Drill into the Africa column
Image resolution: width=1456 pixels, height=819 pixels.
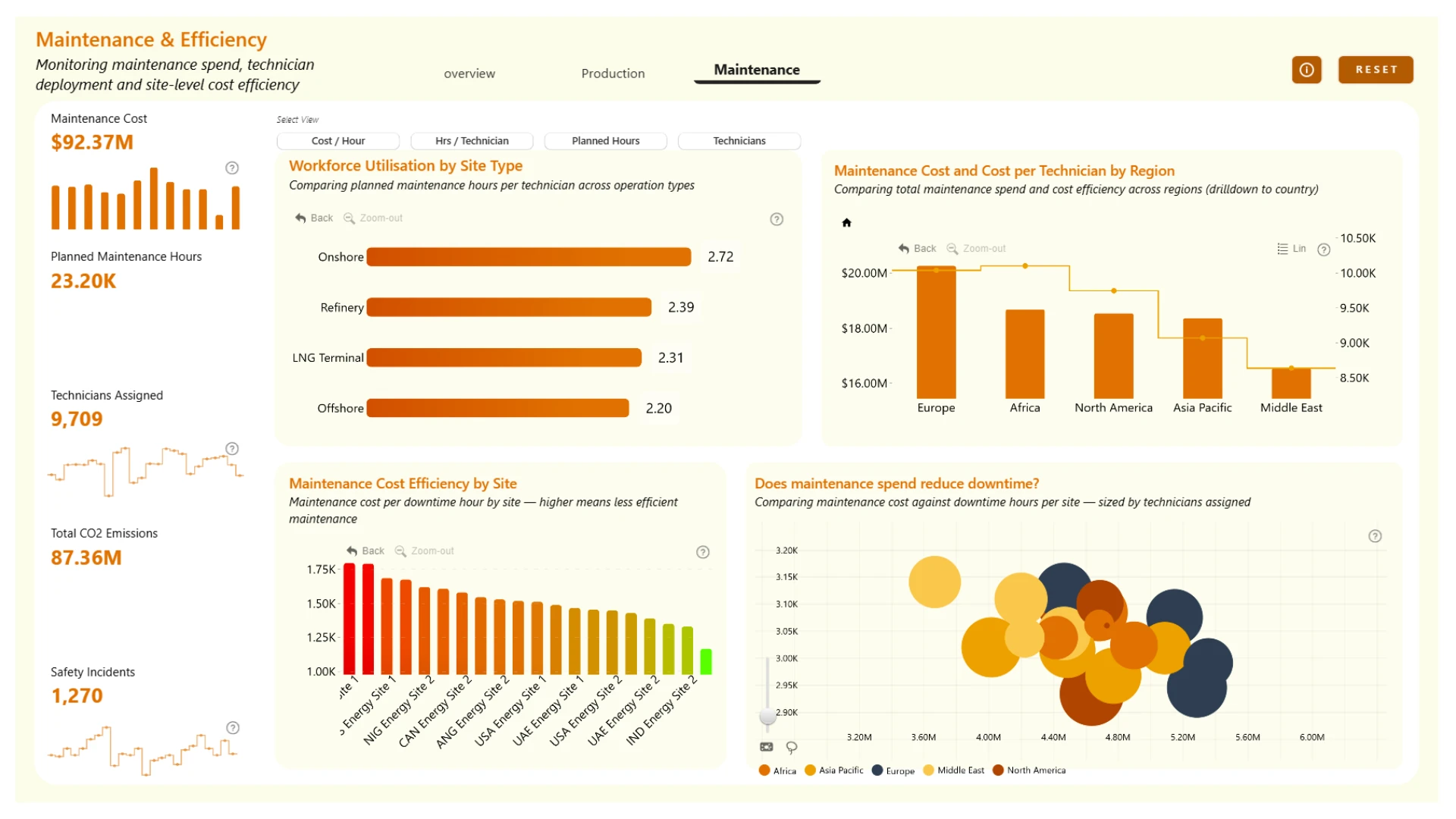pyautogui.click(x=1025, y=354)
